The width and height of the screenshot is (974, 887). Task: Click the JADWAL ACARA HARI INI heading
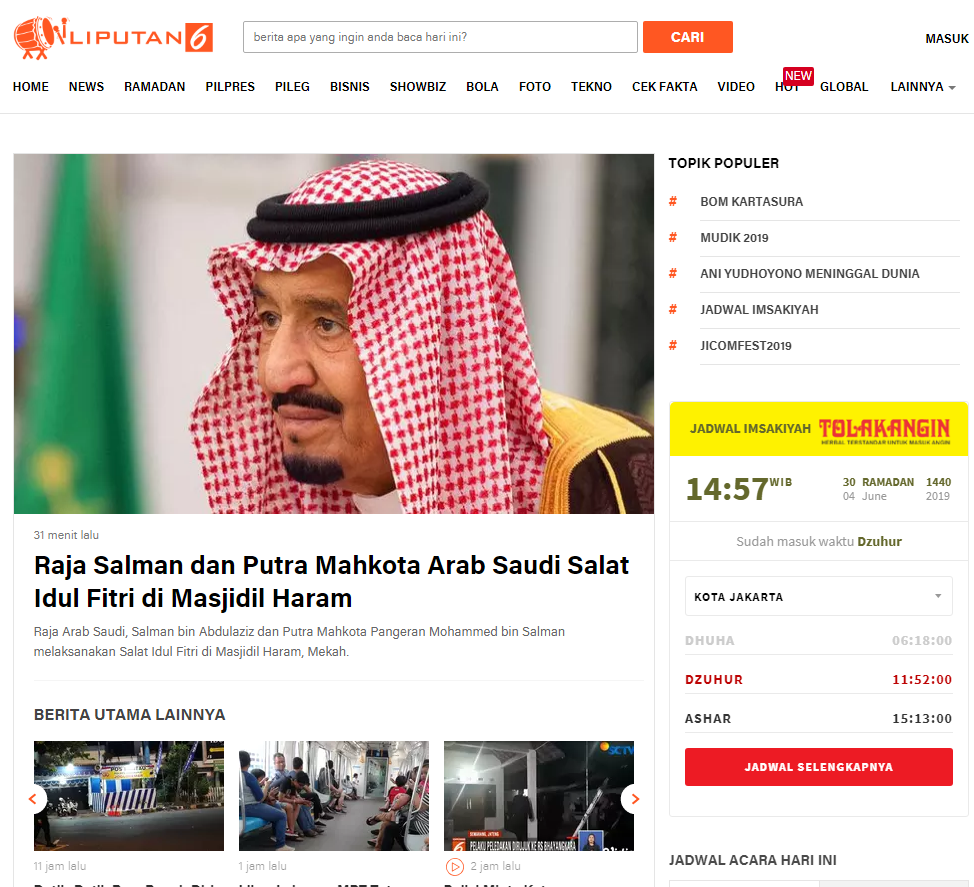pyautogui.click(x=752, y=860)
